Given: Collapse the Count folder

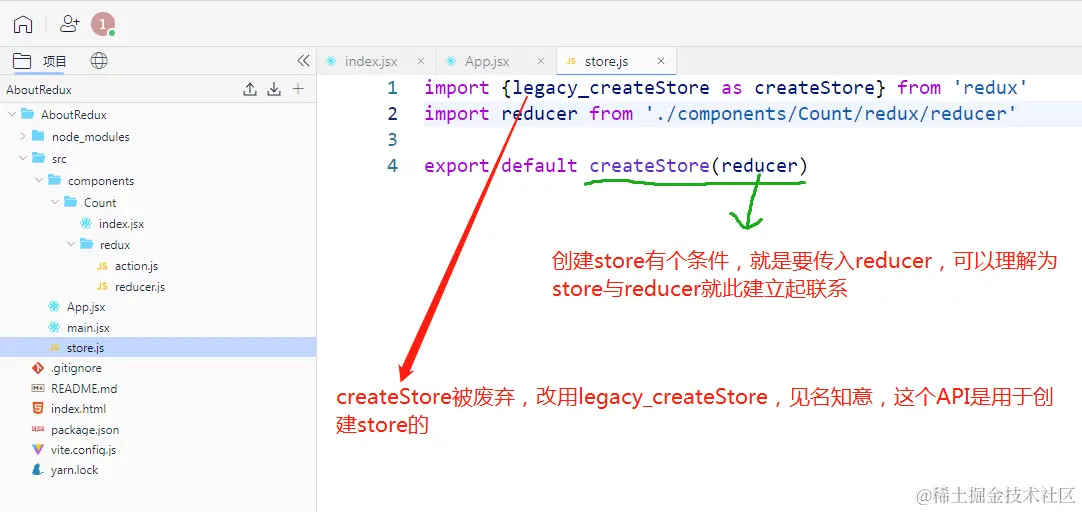Looking at the screenshot, I should click(x=55, y=202).
